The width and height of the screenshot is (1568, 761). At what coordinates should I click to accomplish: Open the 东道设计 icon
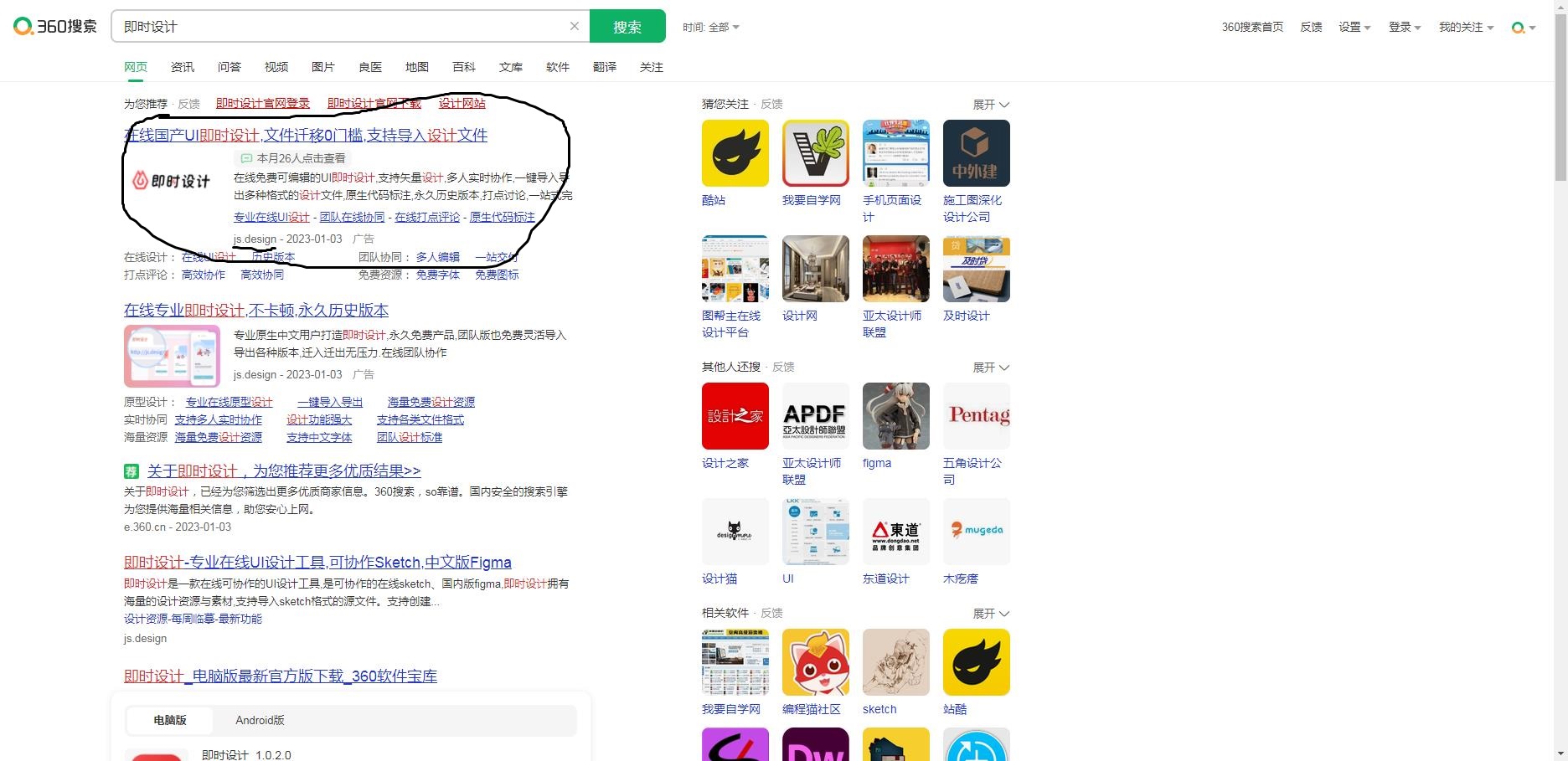point(896,532)
